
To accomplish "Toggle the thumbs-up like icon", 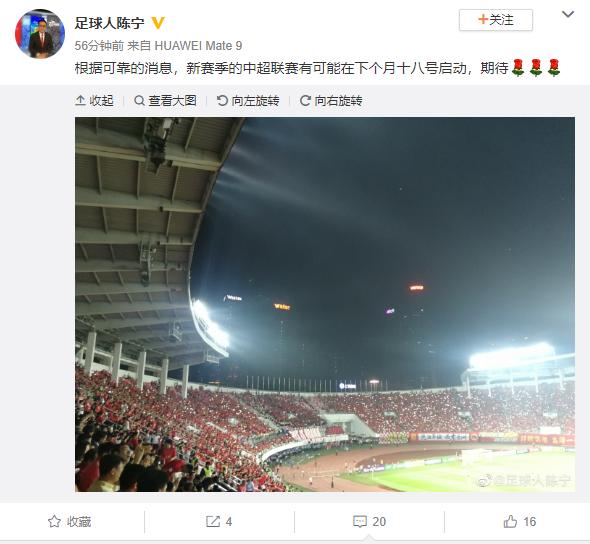I will coord(510,521).
